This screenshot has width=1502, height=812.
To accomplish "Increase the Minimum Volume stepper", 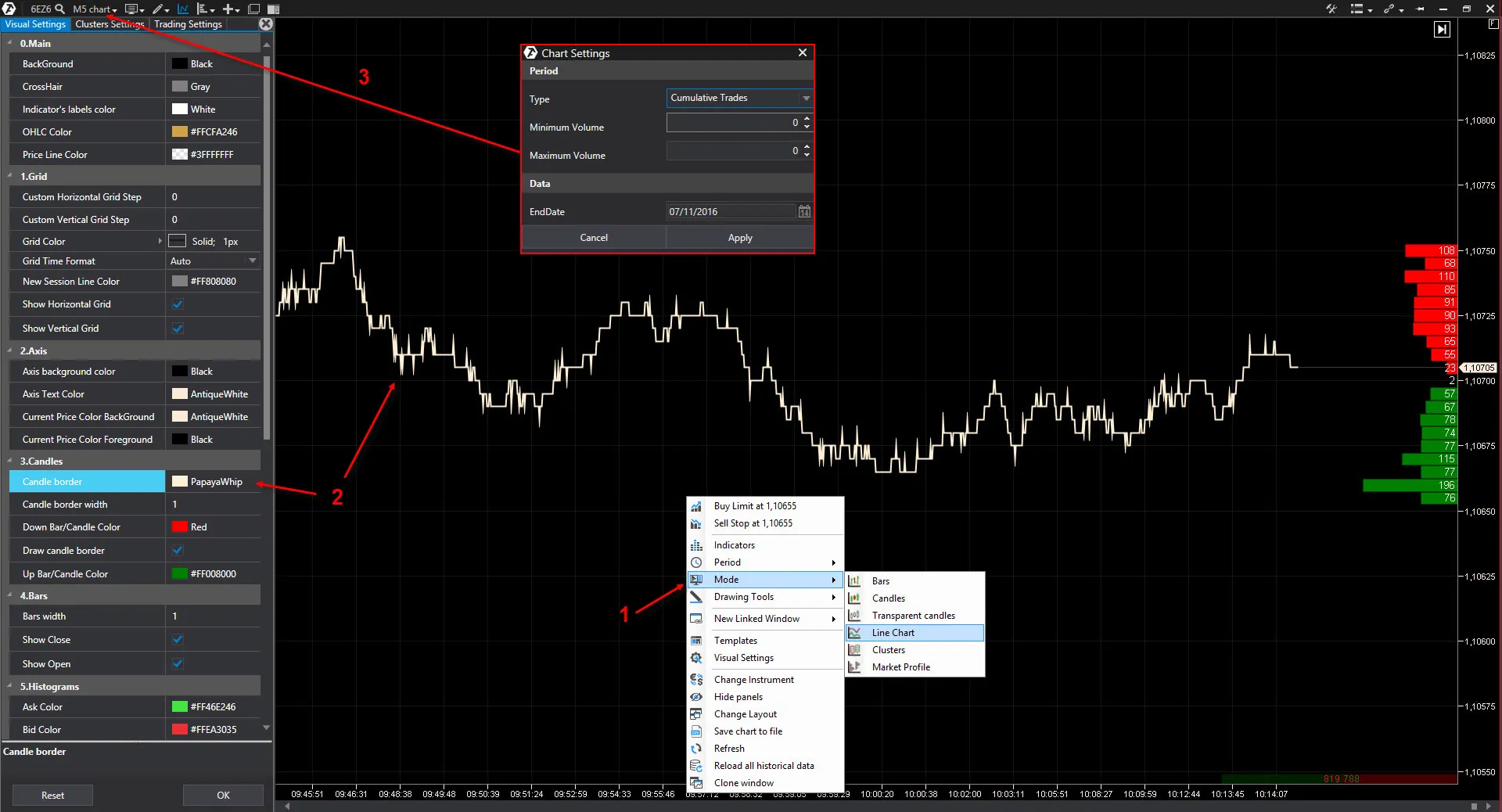I will pyautogui.click(x=807, y=119).
